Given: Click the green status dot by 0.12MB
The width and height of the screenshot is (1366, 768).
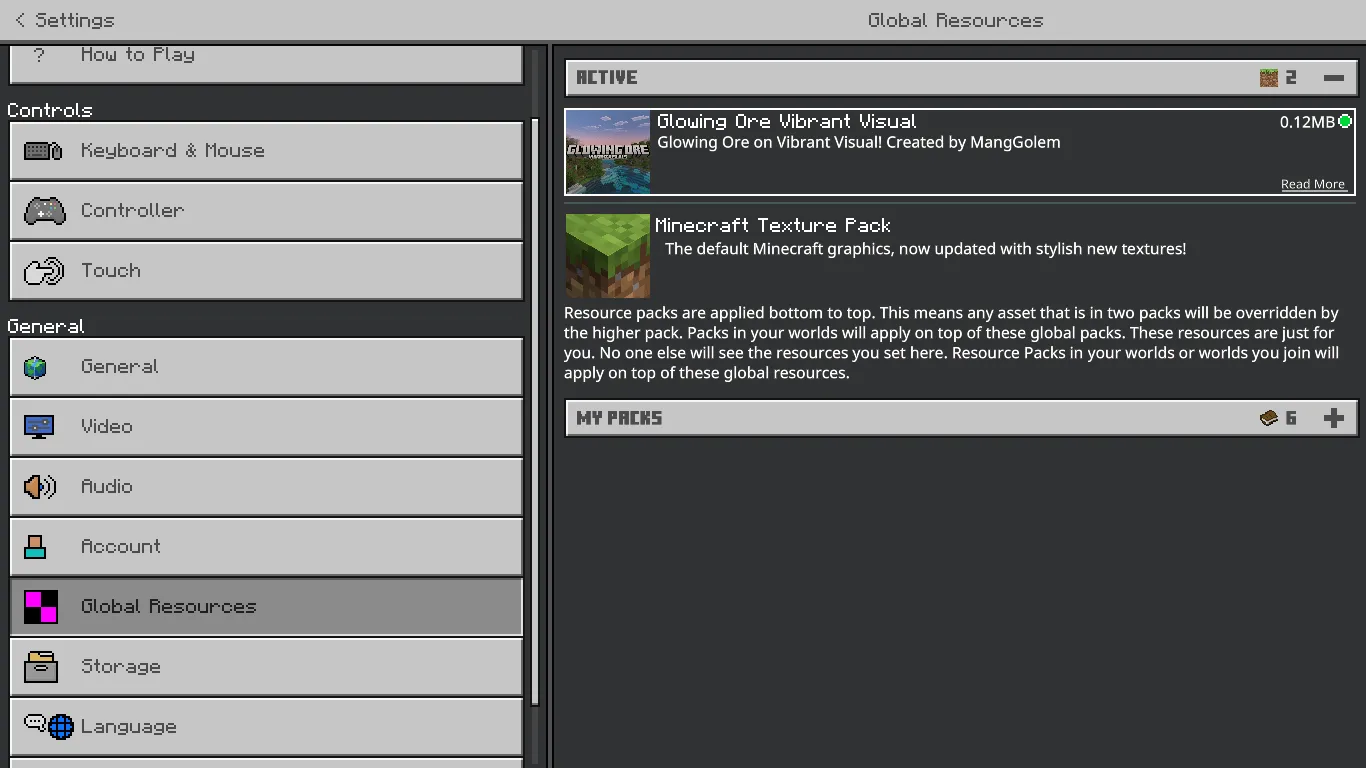Looking at the screenshot, I should (x=1345, y=122).
